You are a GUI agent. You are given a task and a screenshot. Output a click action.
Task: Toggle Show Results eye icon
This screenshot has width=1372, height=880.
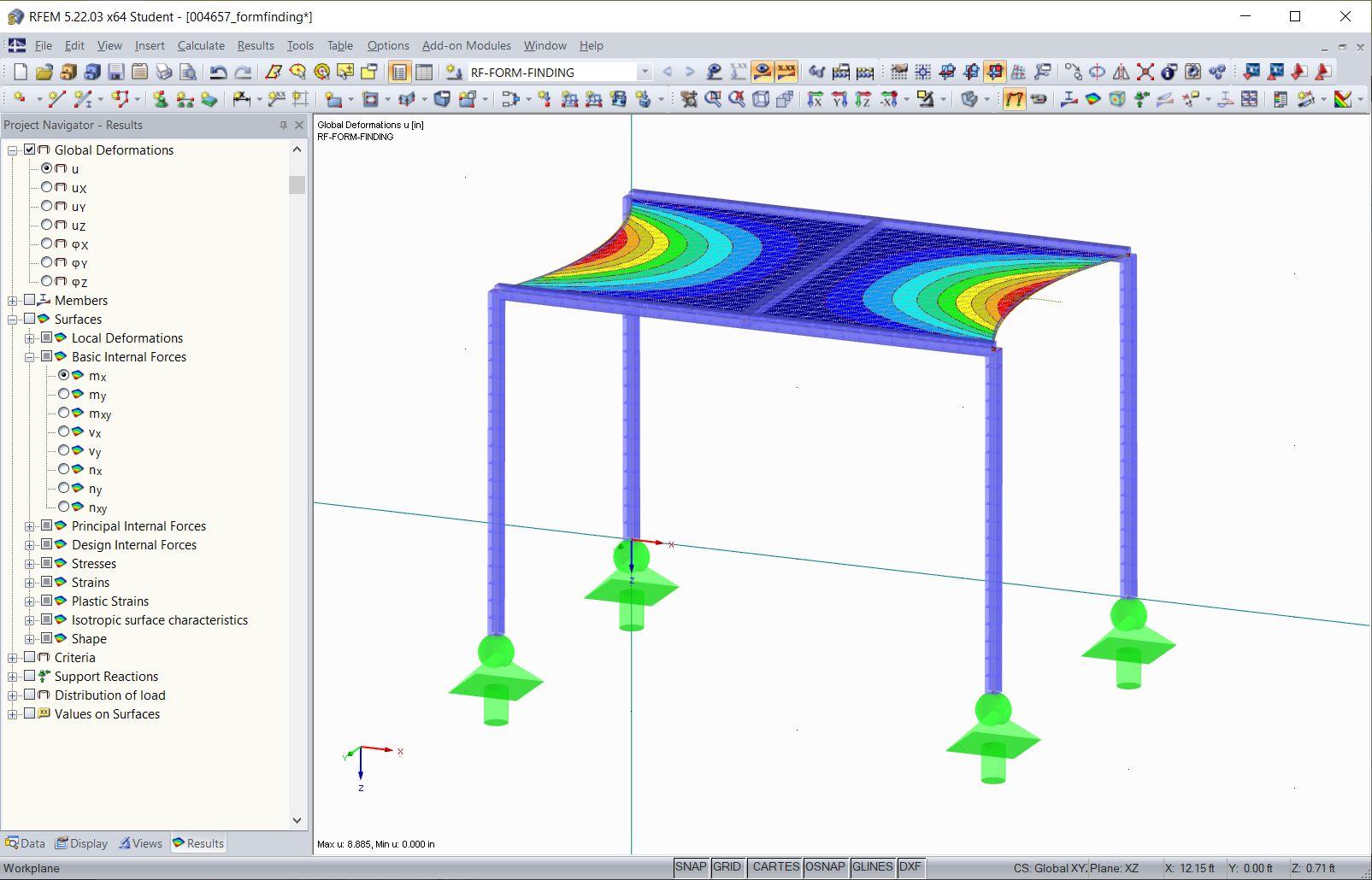(x=763, y=72)
